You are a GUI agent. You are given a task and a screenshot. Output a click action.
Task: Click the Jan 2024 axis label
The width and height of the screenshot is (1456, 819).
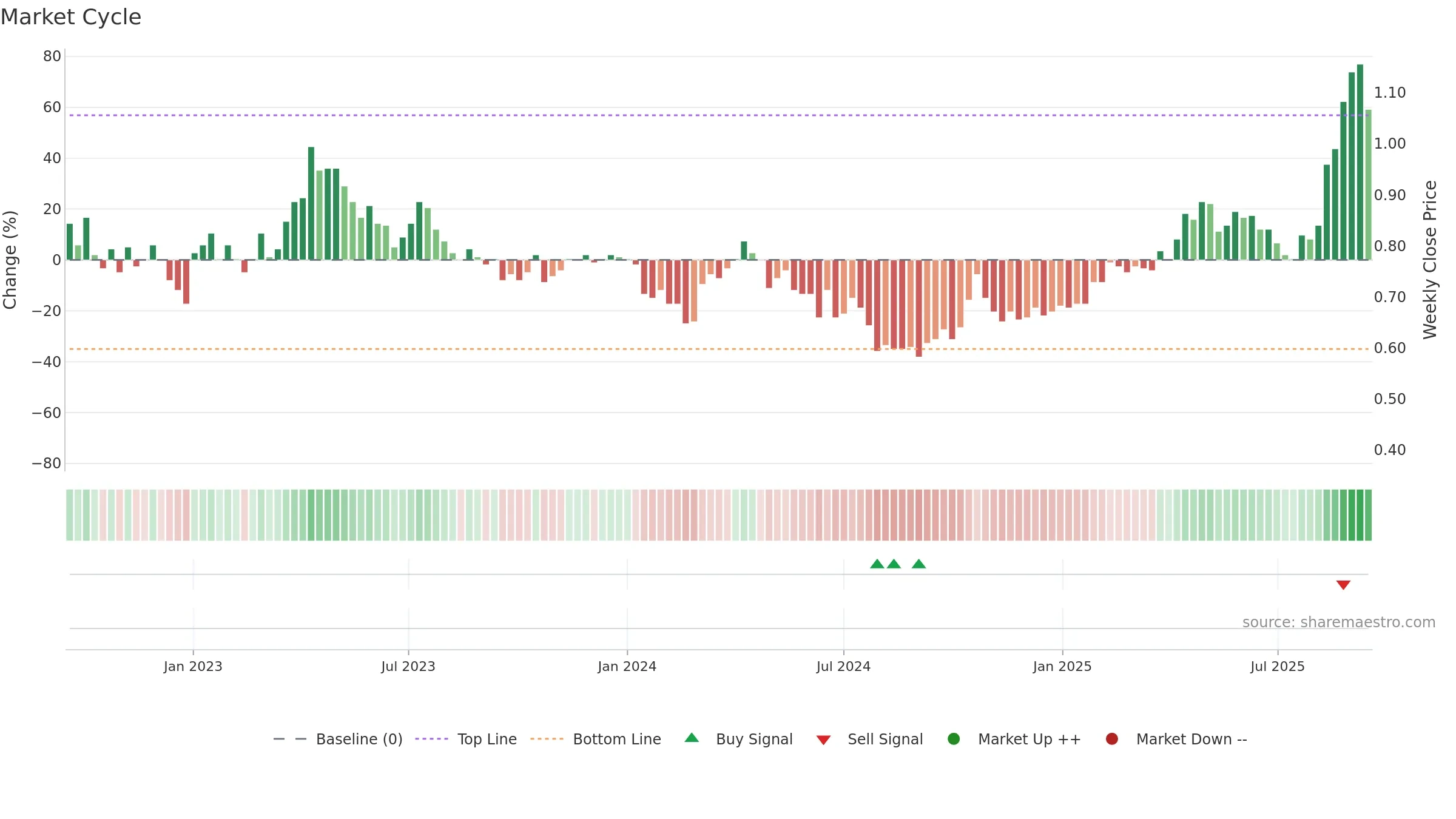pos(627,667)
